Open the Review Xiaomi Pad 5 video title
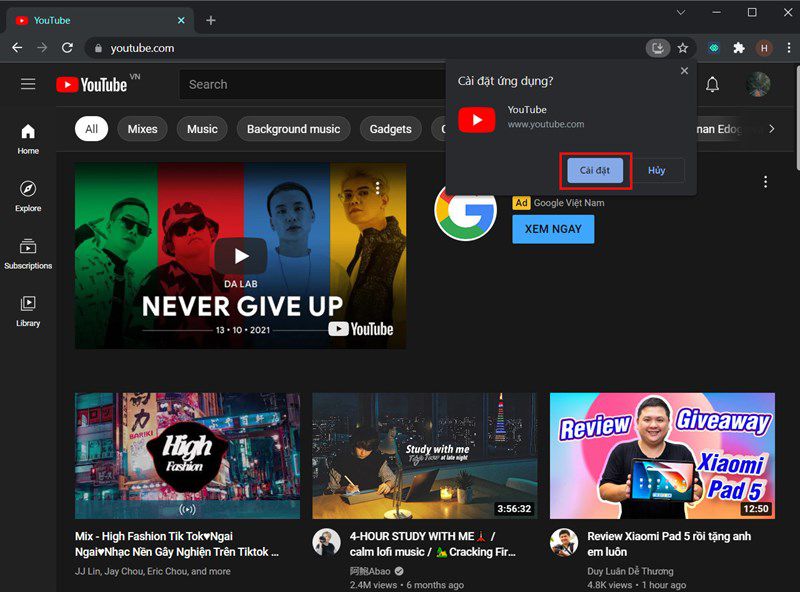This screenshot has height=592, width=800. pyautogui.click(x=669, y=544)
